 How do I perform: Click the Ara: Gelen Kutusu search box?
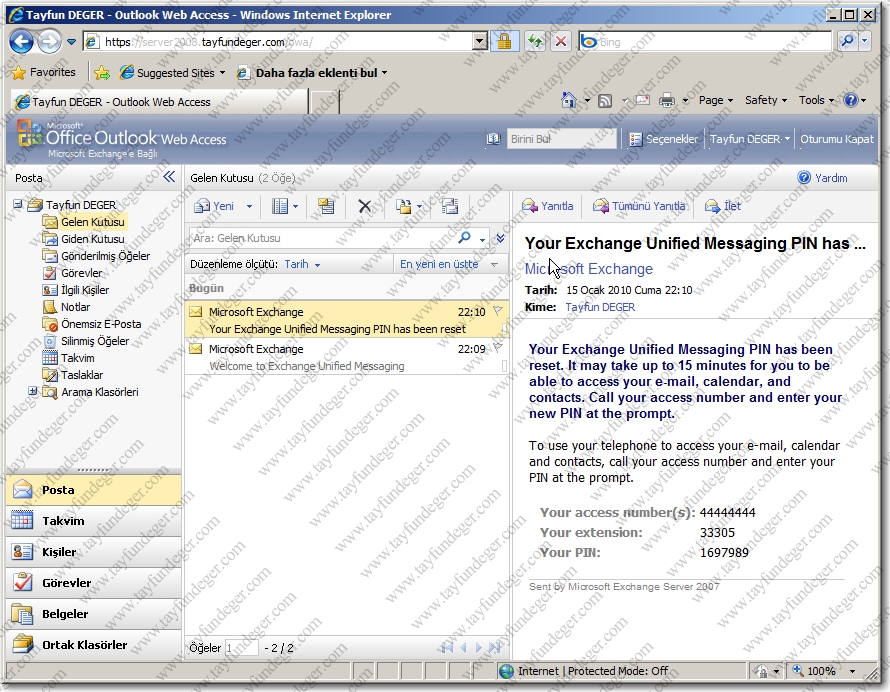coord(322,238)
